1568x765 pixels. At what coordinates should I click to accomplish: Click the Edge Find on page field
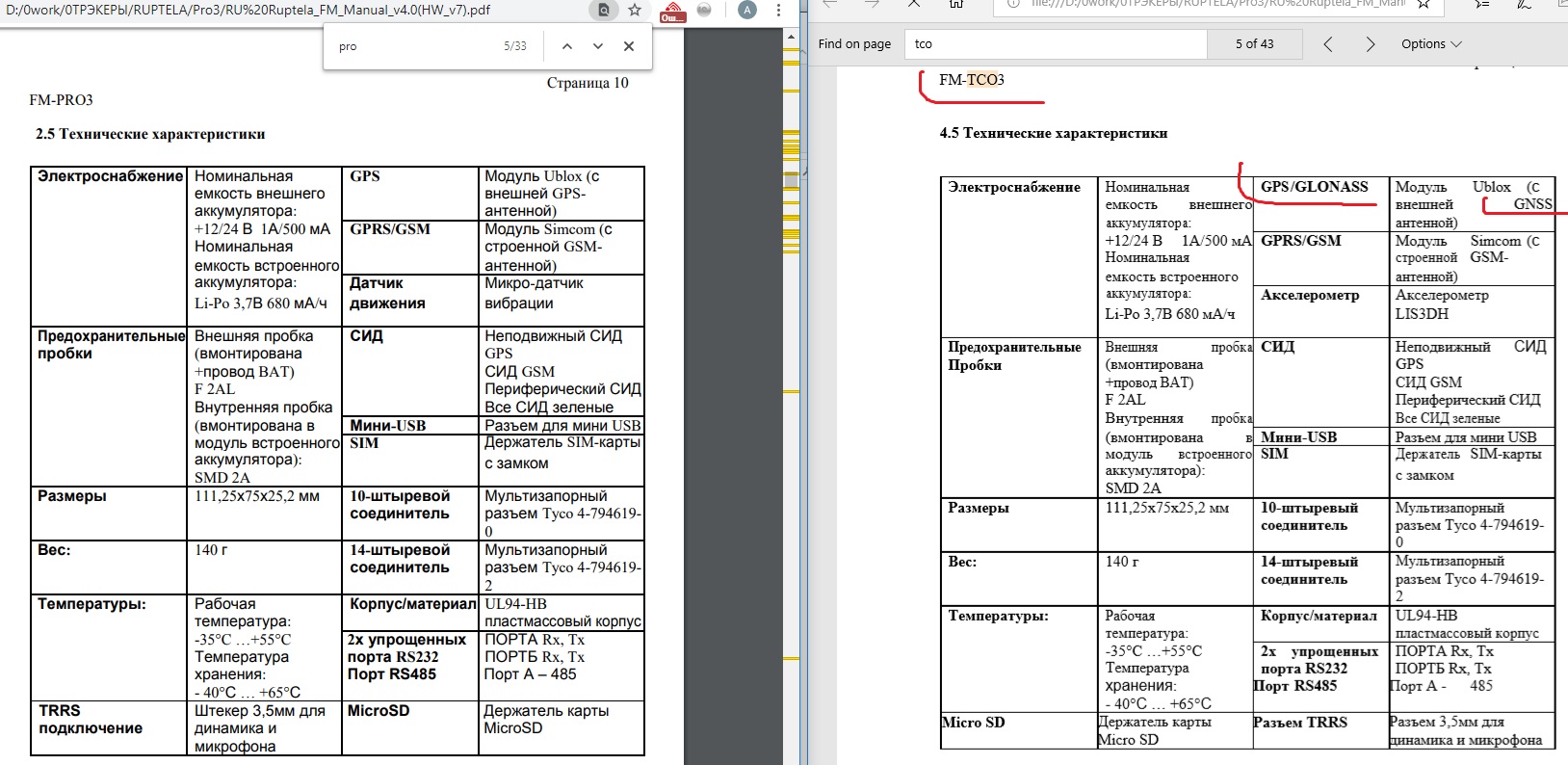[x=1055, y=43]
